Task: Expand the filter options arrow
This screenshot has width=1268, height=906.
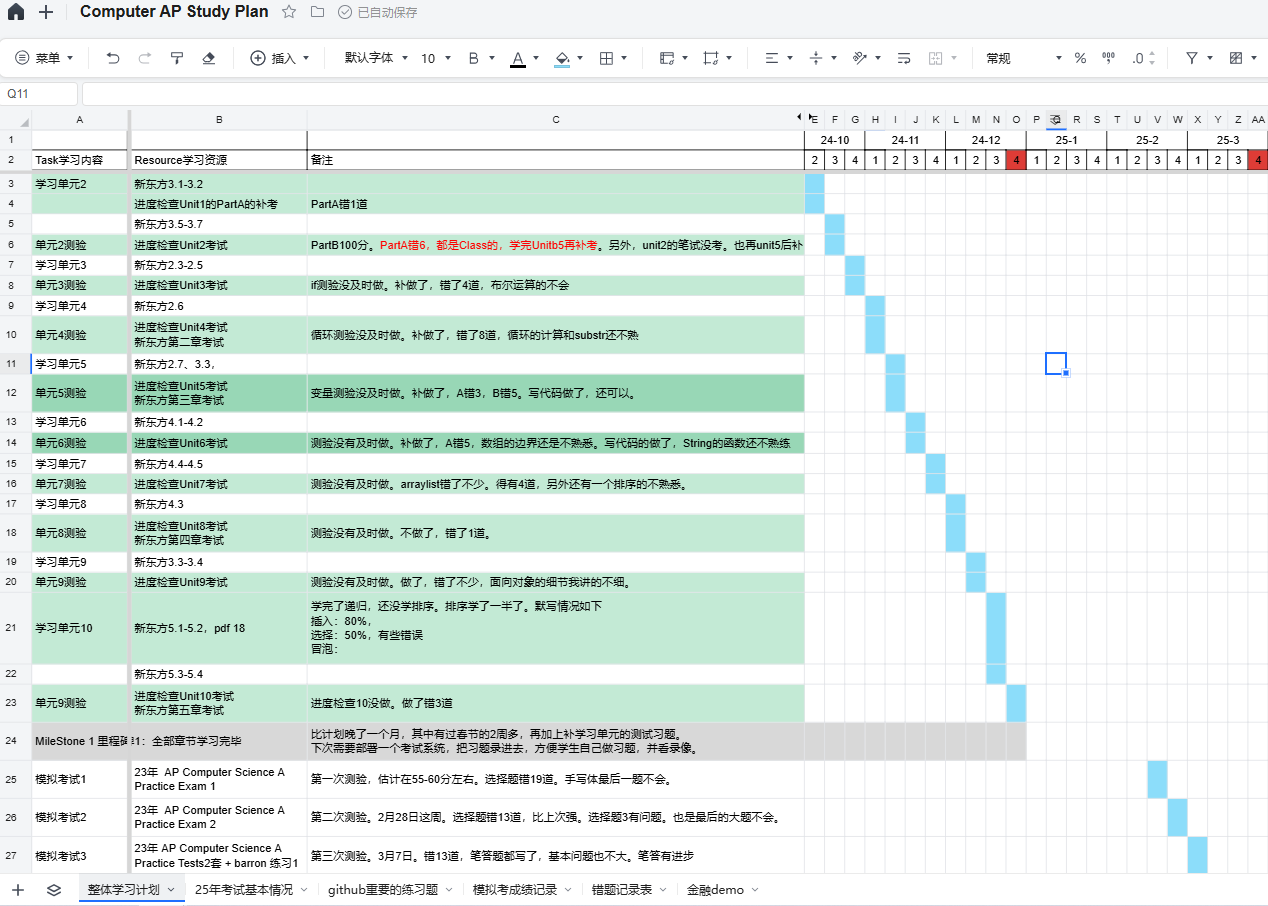Action: click(1210, 59)
